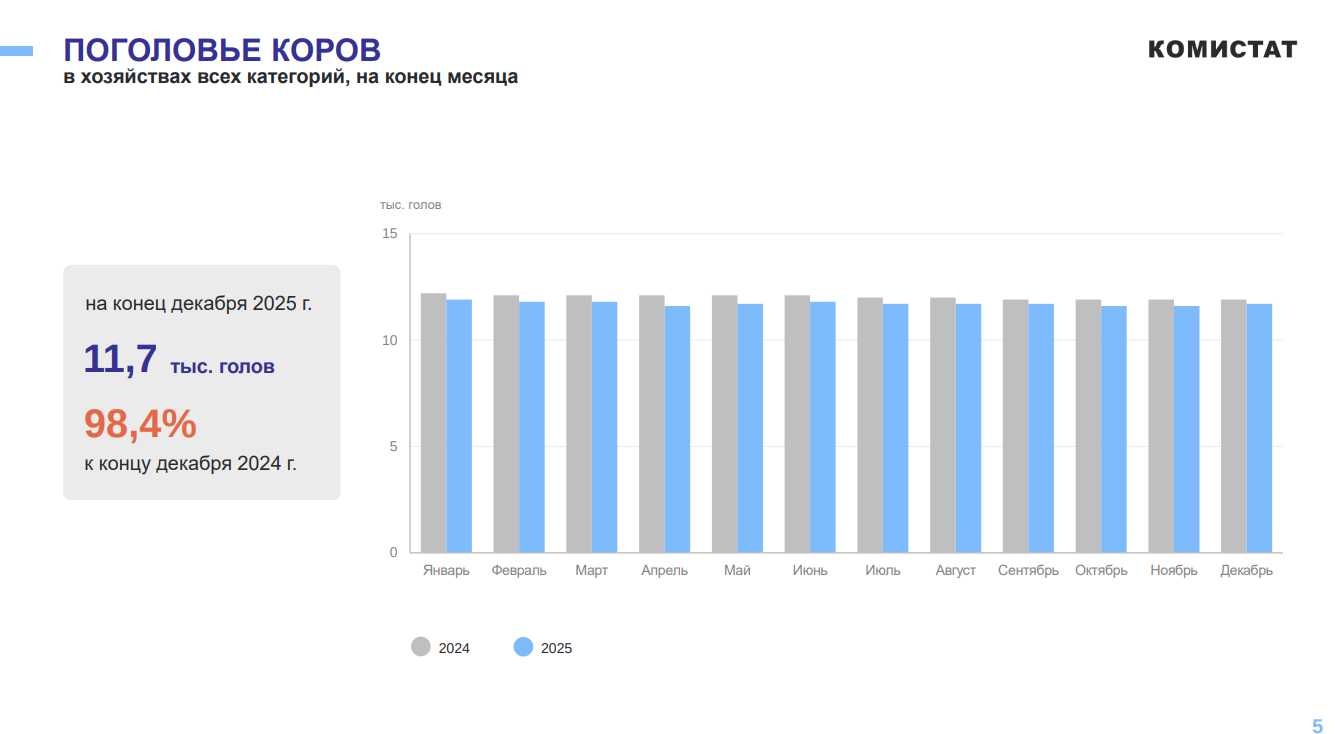Select the blue 2025 bar for Январь
Image resolution: width=1335 pixels, height=734 pixels.
[459, 426]
